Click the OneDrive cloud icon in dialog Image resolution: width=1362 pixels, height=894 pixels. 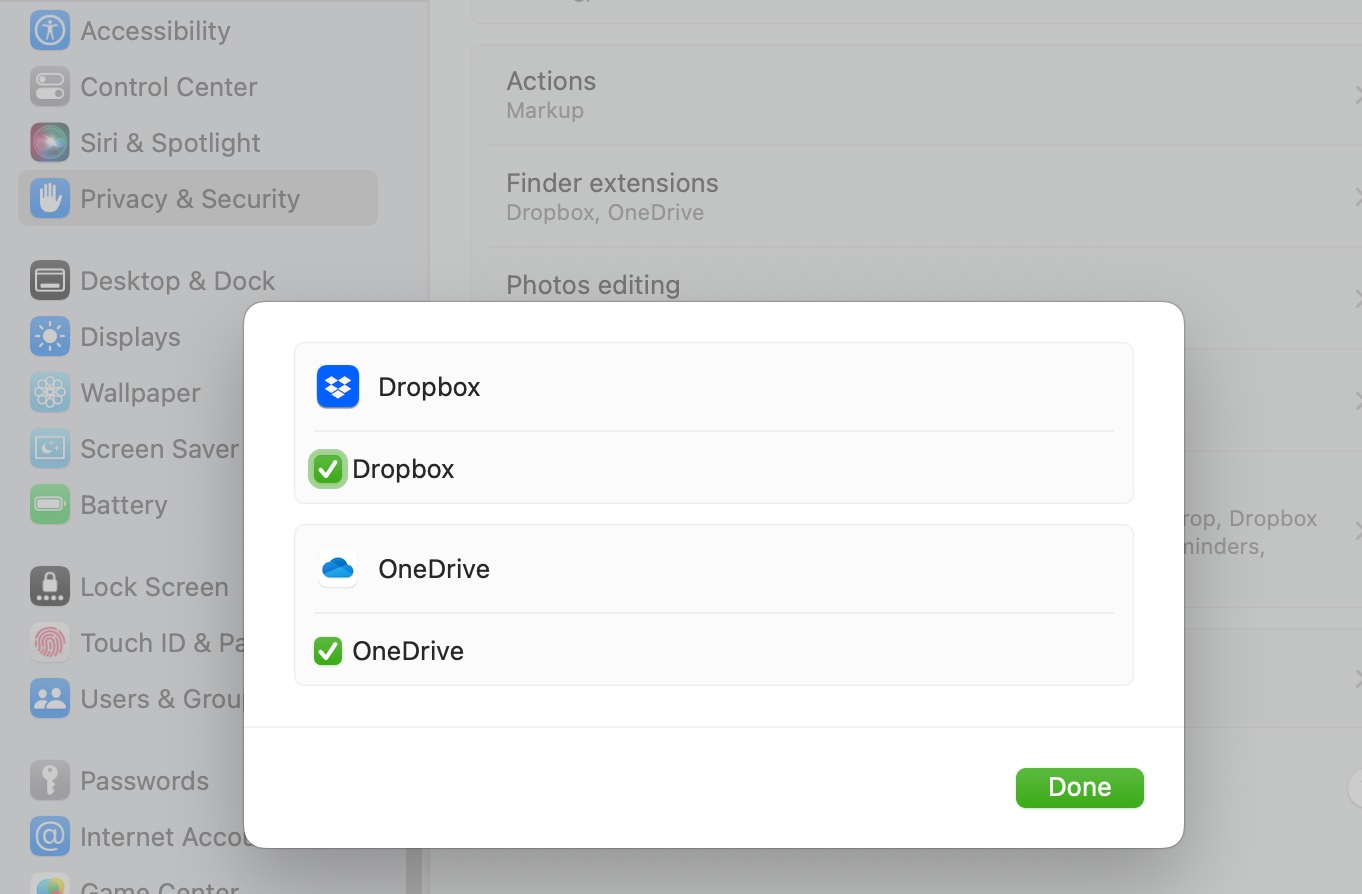point(338,569)
